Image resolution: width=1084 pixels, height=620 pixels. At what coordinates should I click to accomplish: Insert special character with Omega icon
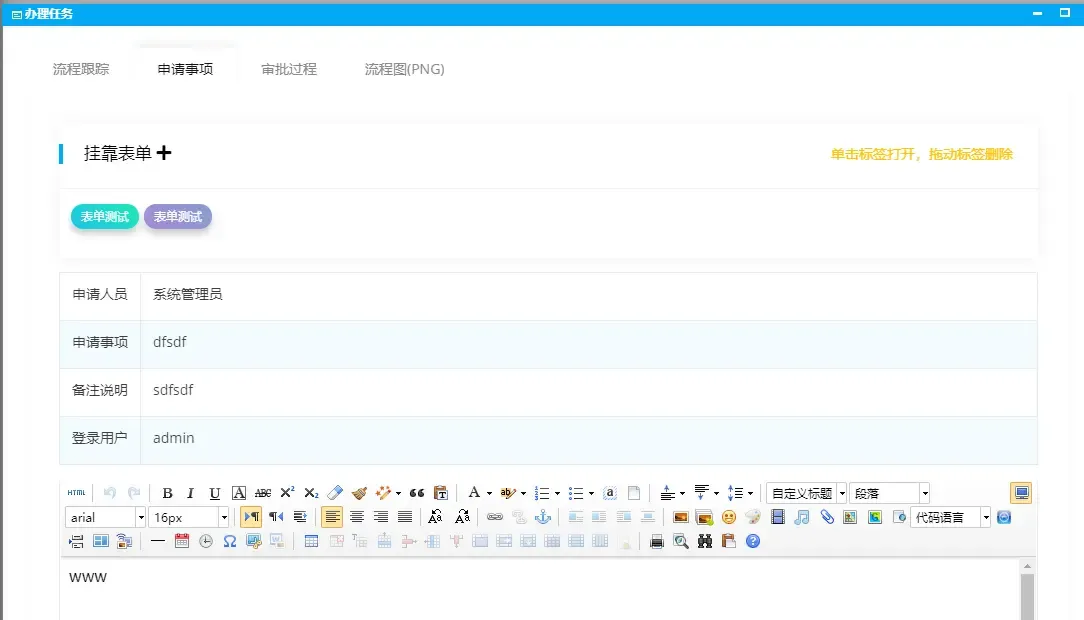point(230,541)
